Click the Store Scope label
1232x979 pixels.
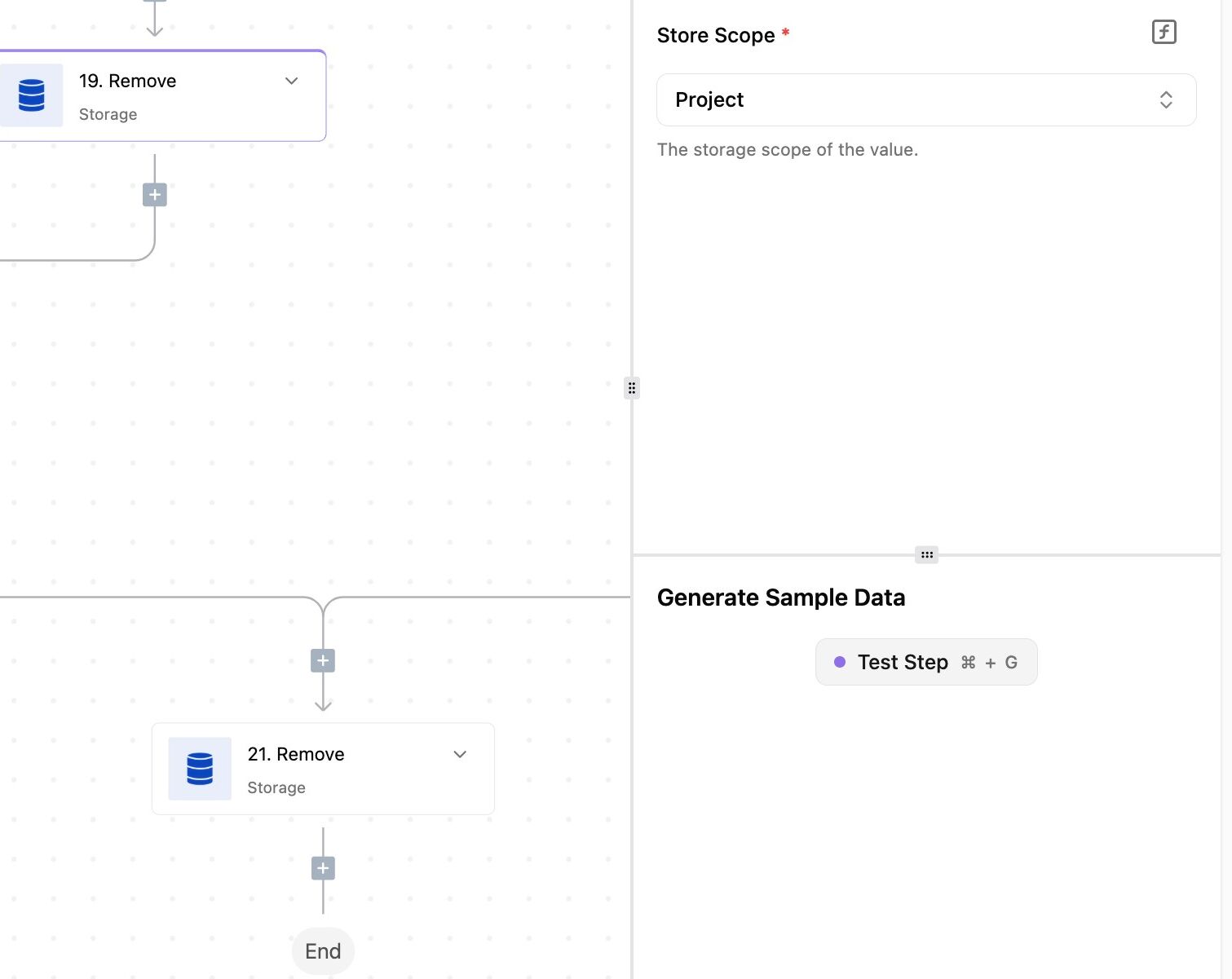pos(716,35)
